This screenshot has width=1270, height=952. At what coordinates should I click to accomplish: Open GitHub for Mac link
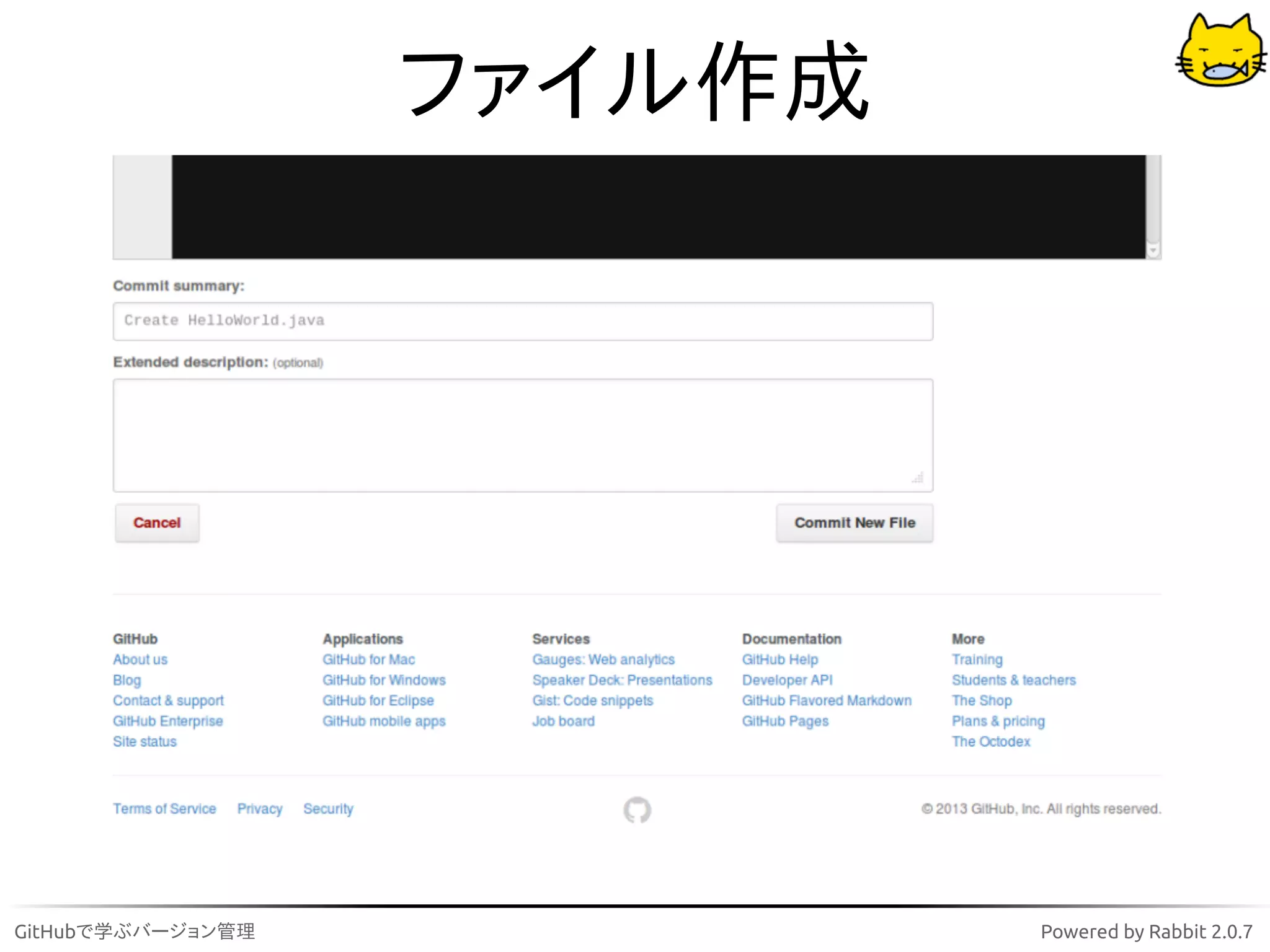pos(368,659)
